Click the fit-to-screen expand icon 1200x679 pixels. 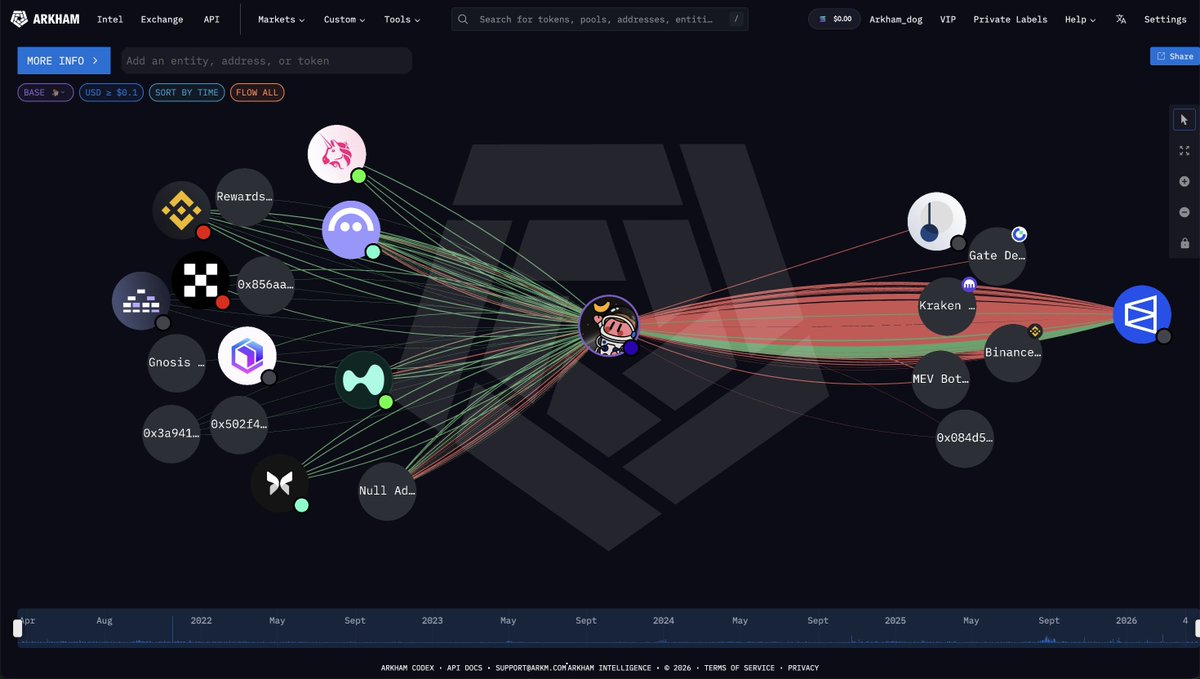coord(1184,151)
